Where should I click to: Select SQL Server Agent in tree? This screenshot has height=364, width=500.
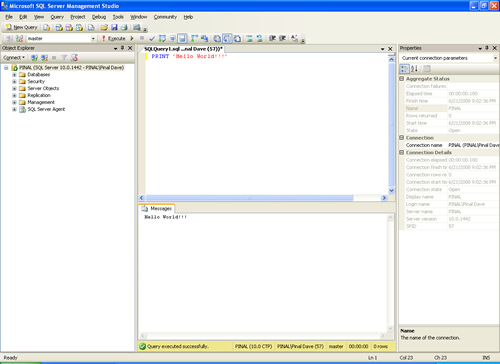[x=46, y=109]
